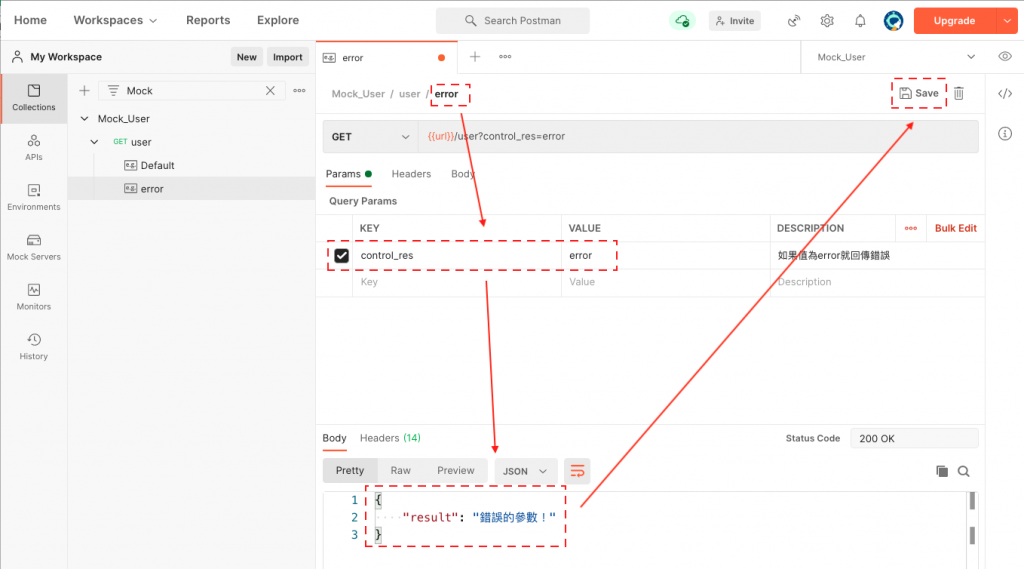Open the user avatar menu
The height and width of the screenshot is (569, 1024).
[x=893, y=21]
